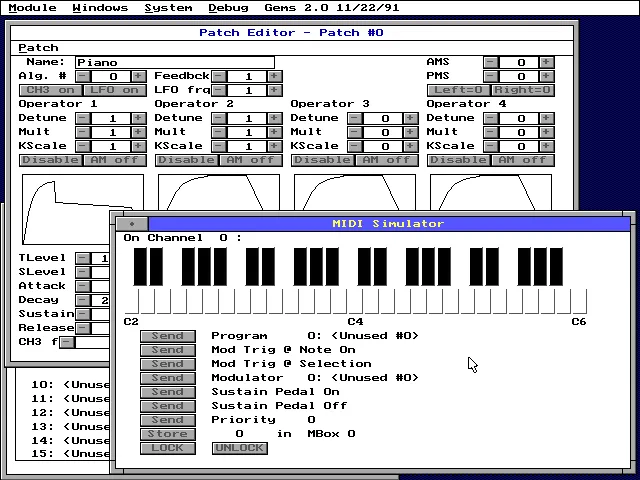Decrease the Sustain value
The image size is (640, 480).
coord(83,314)
